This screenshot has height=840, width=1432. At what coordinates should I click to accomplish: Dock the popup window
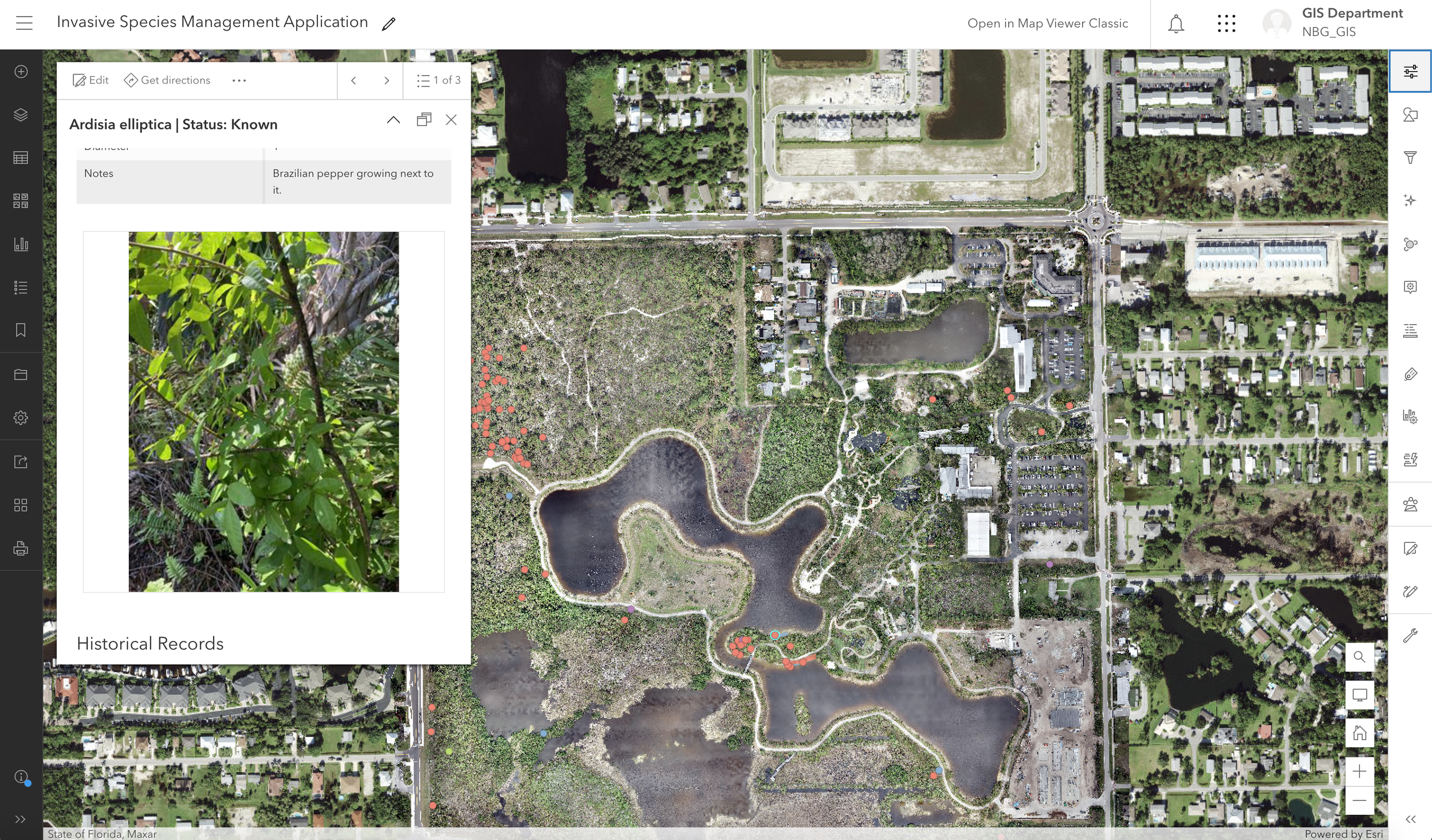tap(424, 119)
